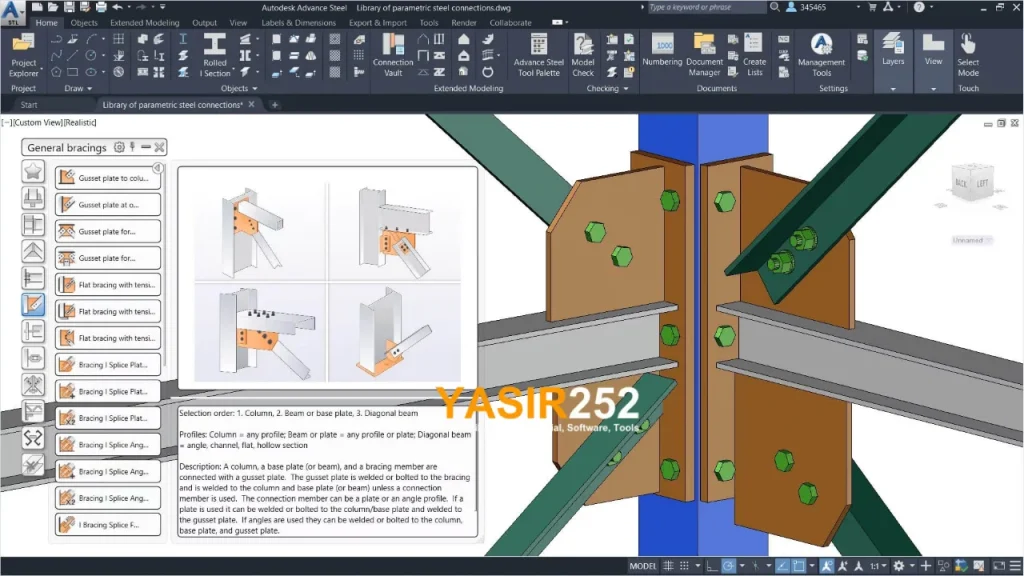Toggle snap mode in status bar
1024x576 pixels.
pos(684,566)
